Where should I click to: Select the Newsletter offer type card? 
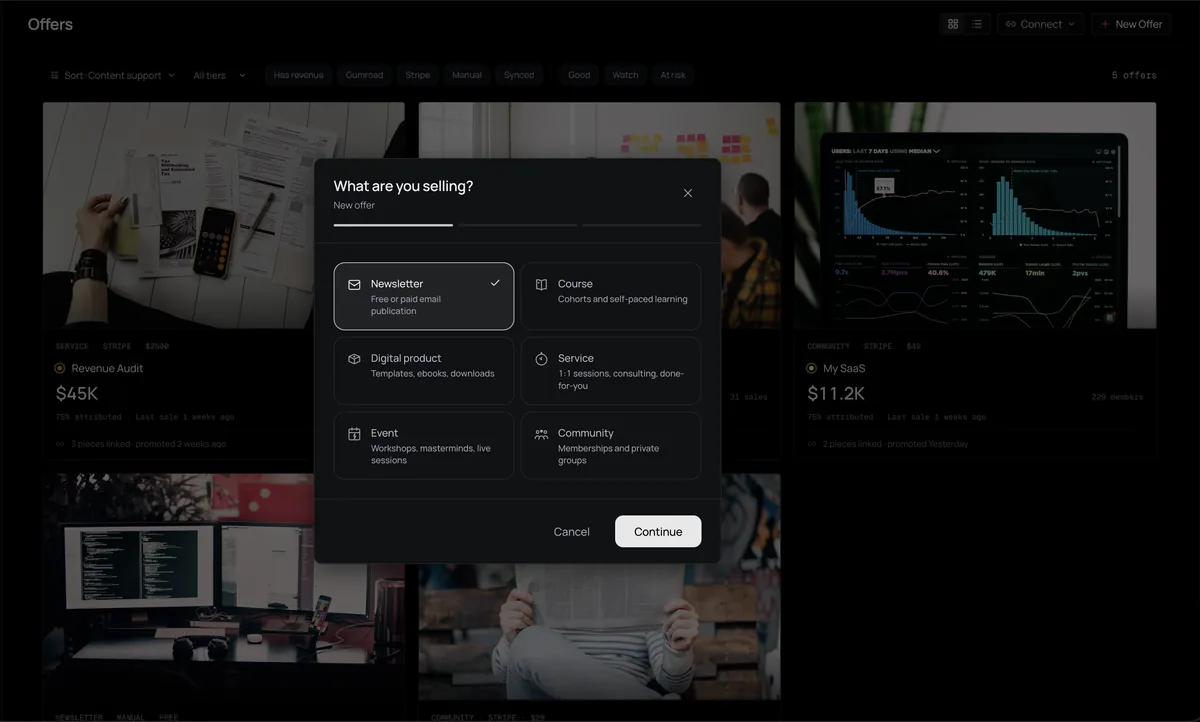[424, 296]
